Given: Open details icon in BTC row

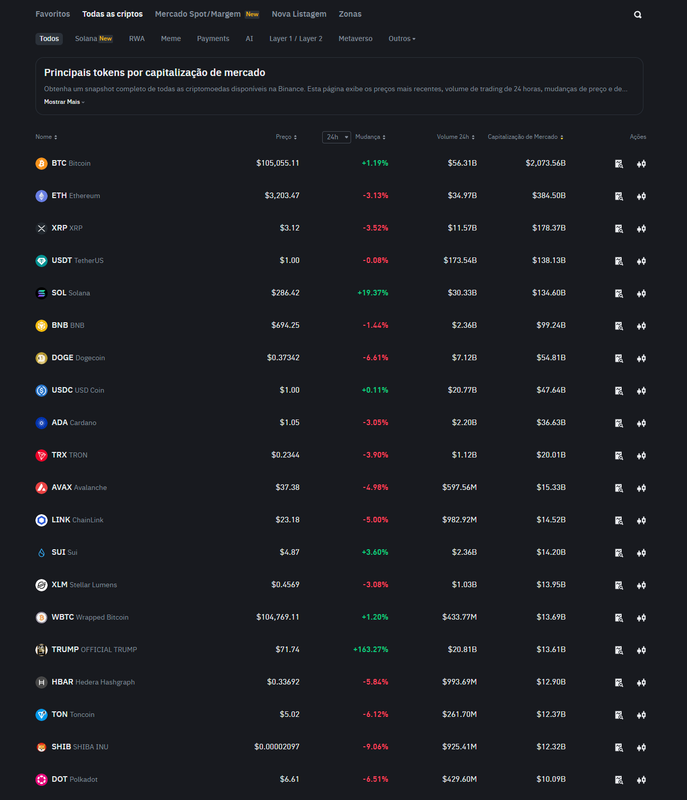Looking at the screenshot, I should (x=619, y=164).
